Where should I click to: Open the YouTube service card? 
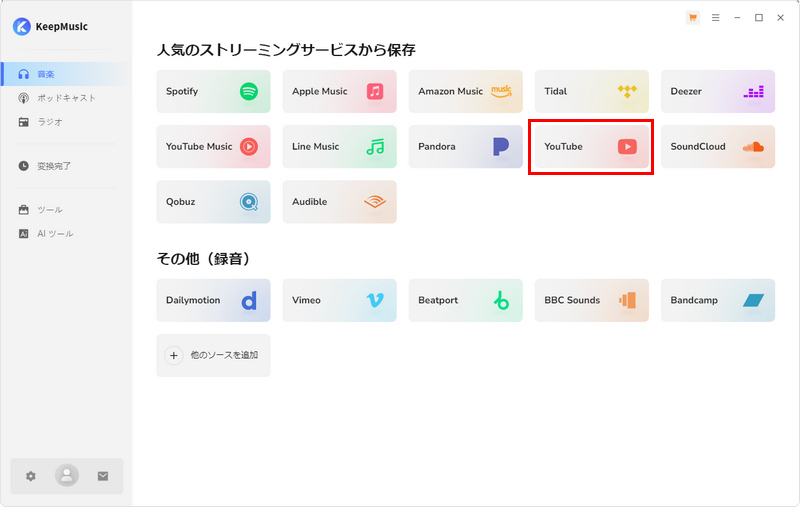coord(592,146)
